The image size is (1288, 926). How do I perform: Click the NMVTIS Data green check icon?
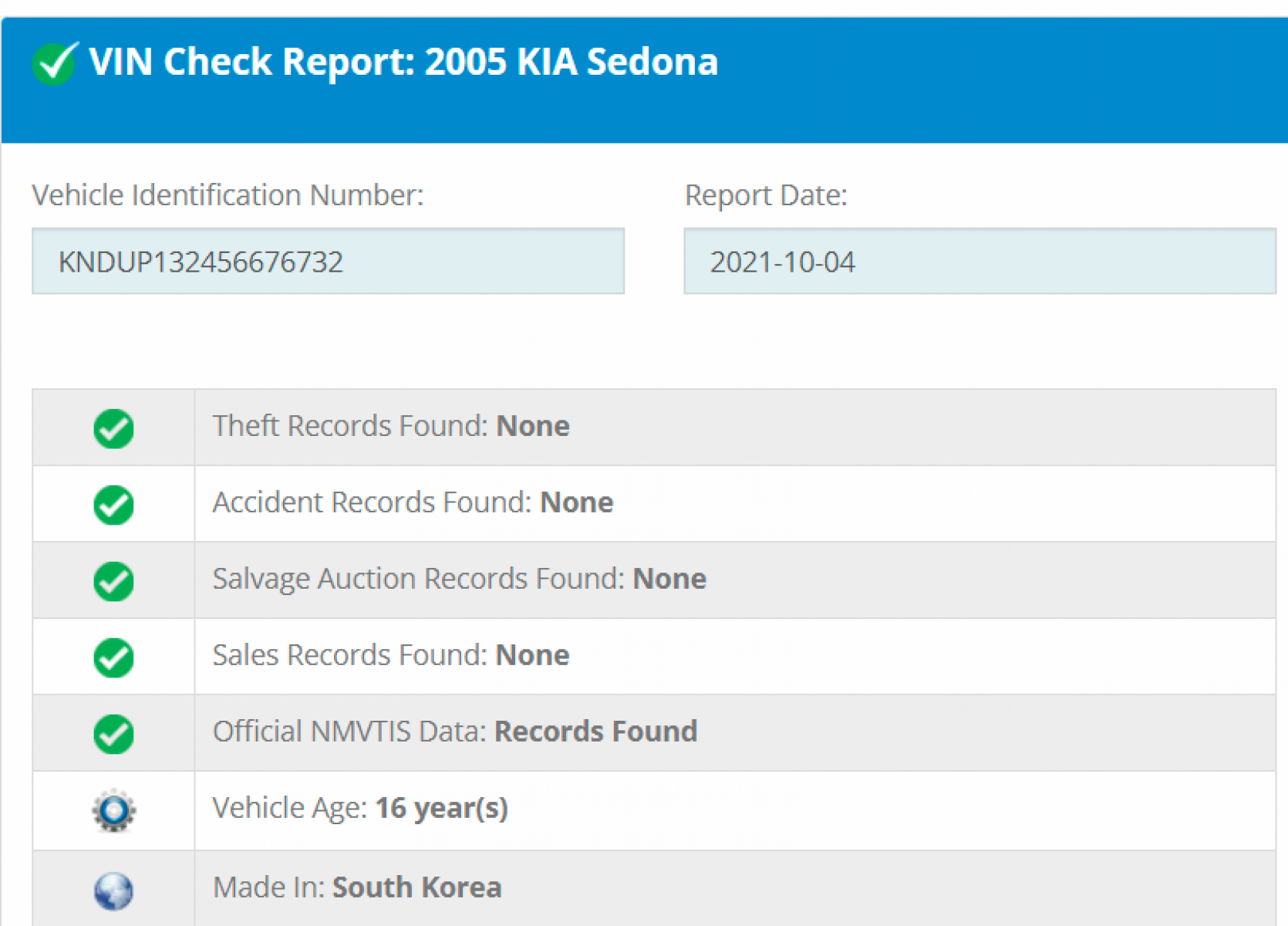coord(113,734)
